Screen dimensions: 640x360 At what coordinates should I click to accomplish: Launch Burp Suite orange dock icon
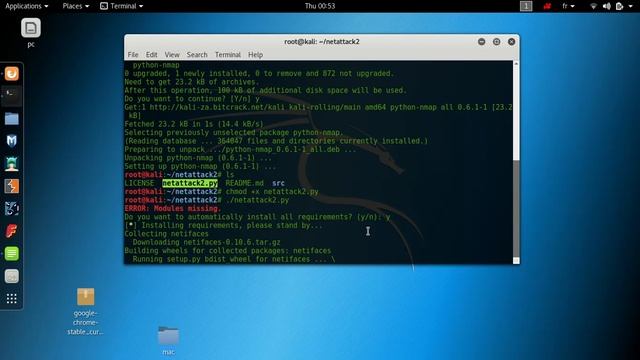click(11, 186)
